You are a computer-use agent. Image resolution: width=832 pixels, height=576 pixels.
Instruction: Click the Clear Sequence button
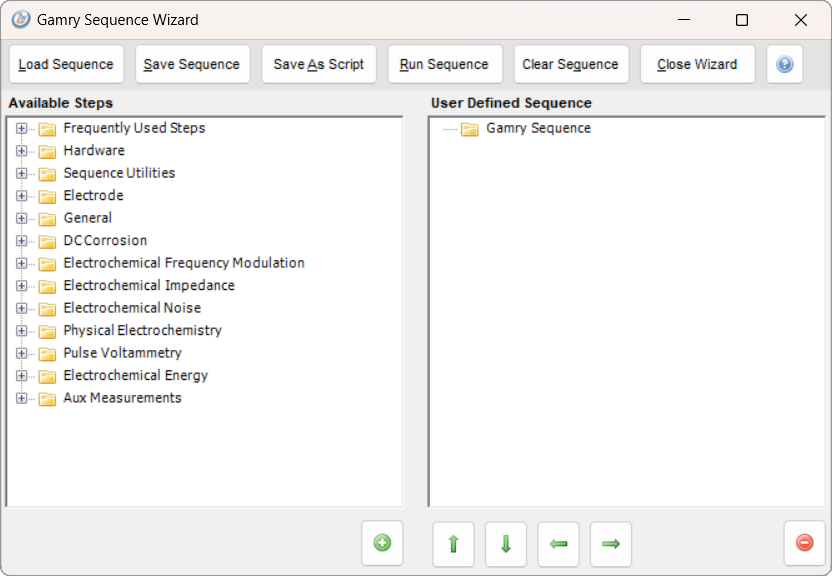(571, 64)
